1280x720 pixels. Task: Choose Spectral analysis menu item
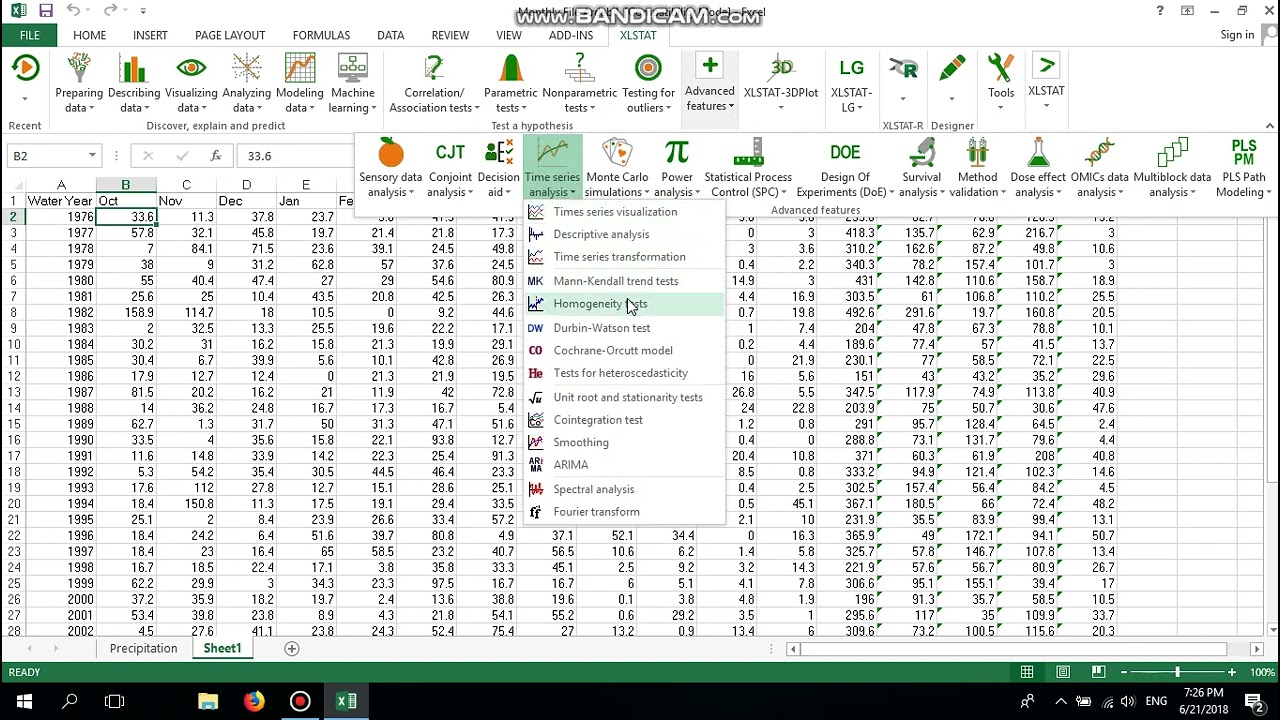pyautogui.click(x=624, y=489)
